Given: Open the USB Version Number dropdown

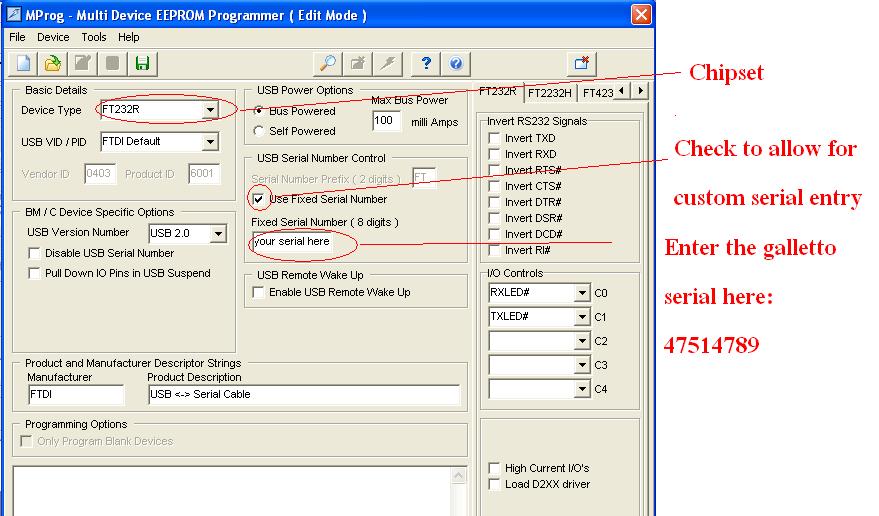Looking at the screenshot, I should [x=218, y=233].
